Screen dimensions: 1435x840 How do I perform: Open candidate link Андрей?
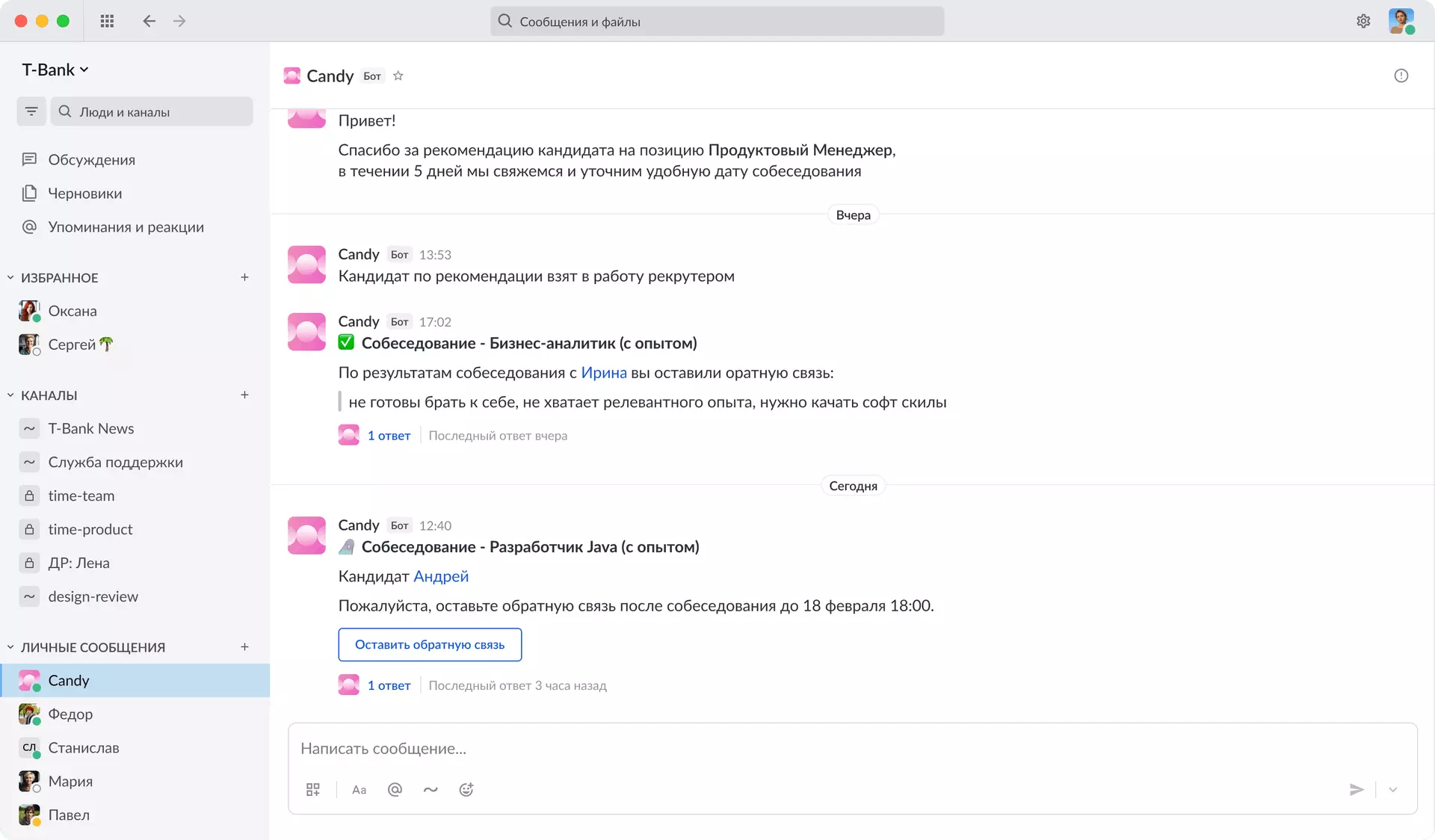441,576
